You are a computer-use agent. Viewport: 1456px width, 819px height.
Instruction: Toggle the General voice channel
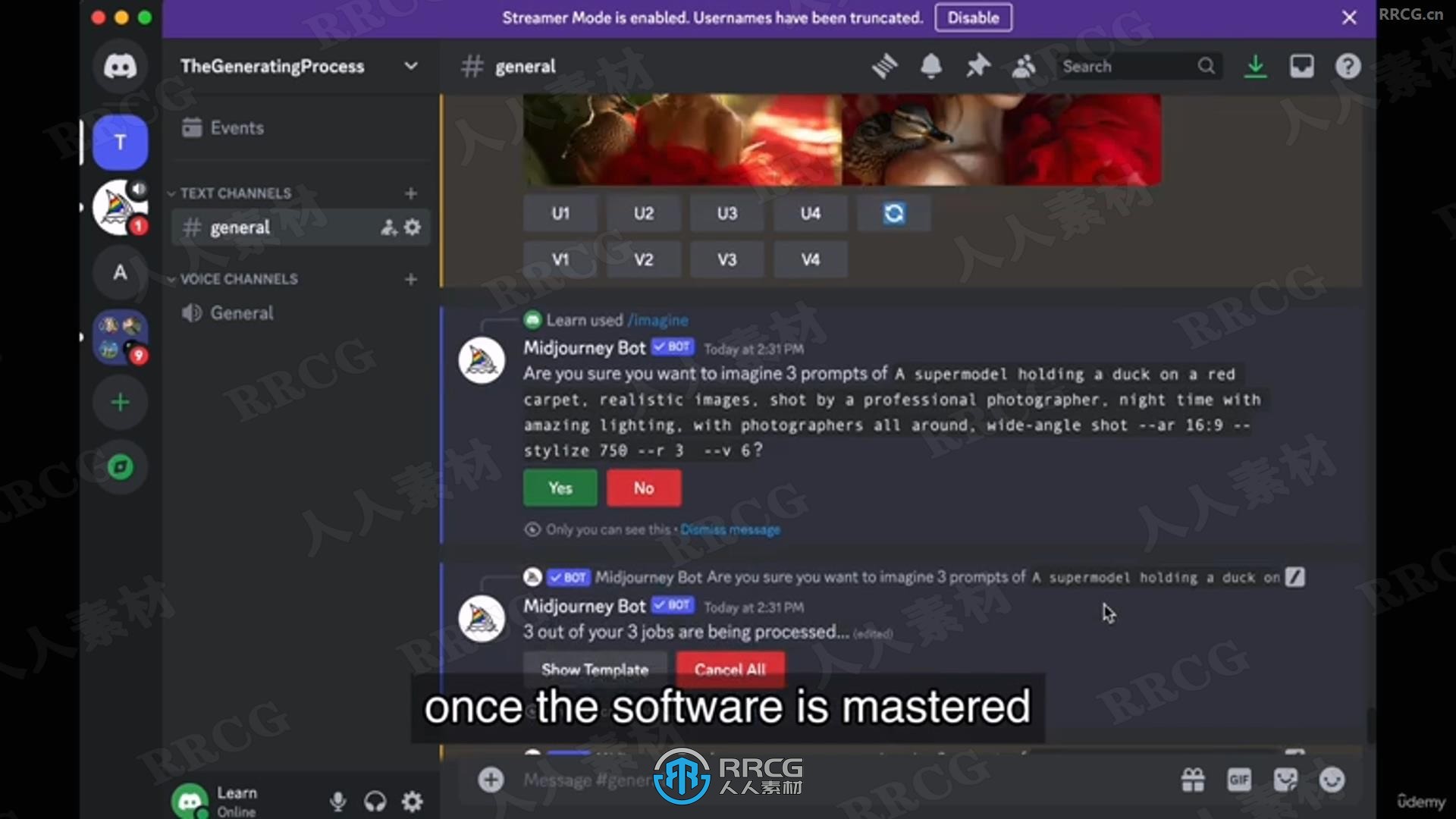[x=241, y=313]
